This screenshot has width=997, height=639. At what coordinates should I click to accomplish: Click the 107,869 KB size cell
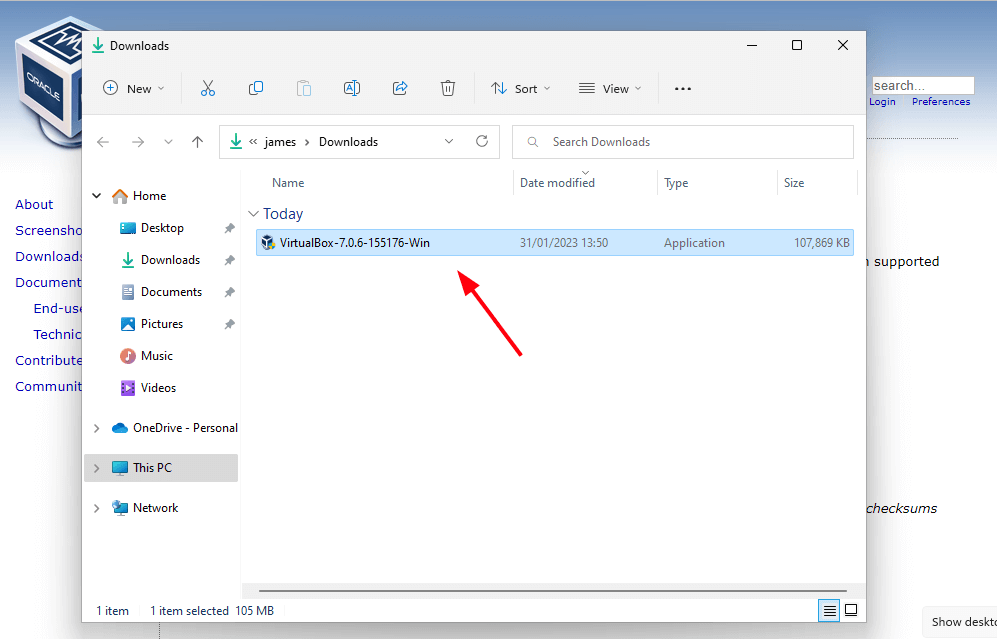[822, 243]
